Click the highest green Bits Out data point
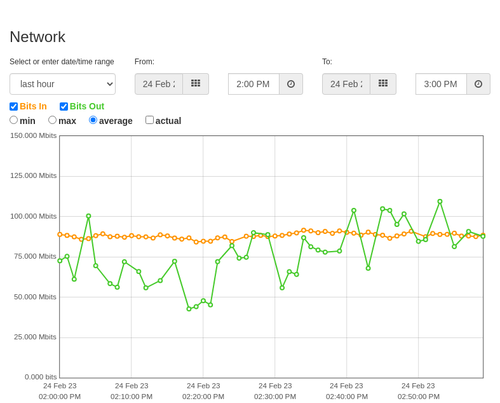Screen dimensions: 500x403 pos(440,202)
